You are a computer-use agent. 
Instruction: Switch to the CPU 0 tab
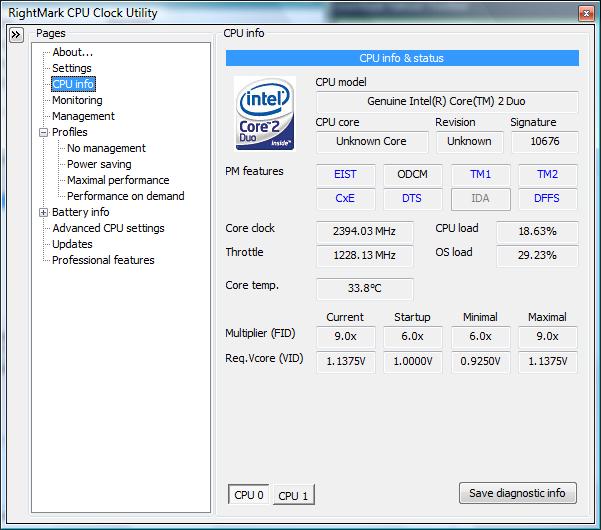(248, 495)
